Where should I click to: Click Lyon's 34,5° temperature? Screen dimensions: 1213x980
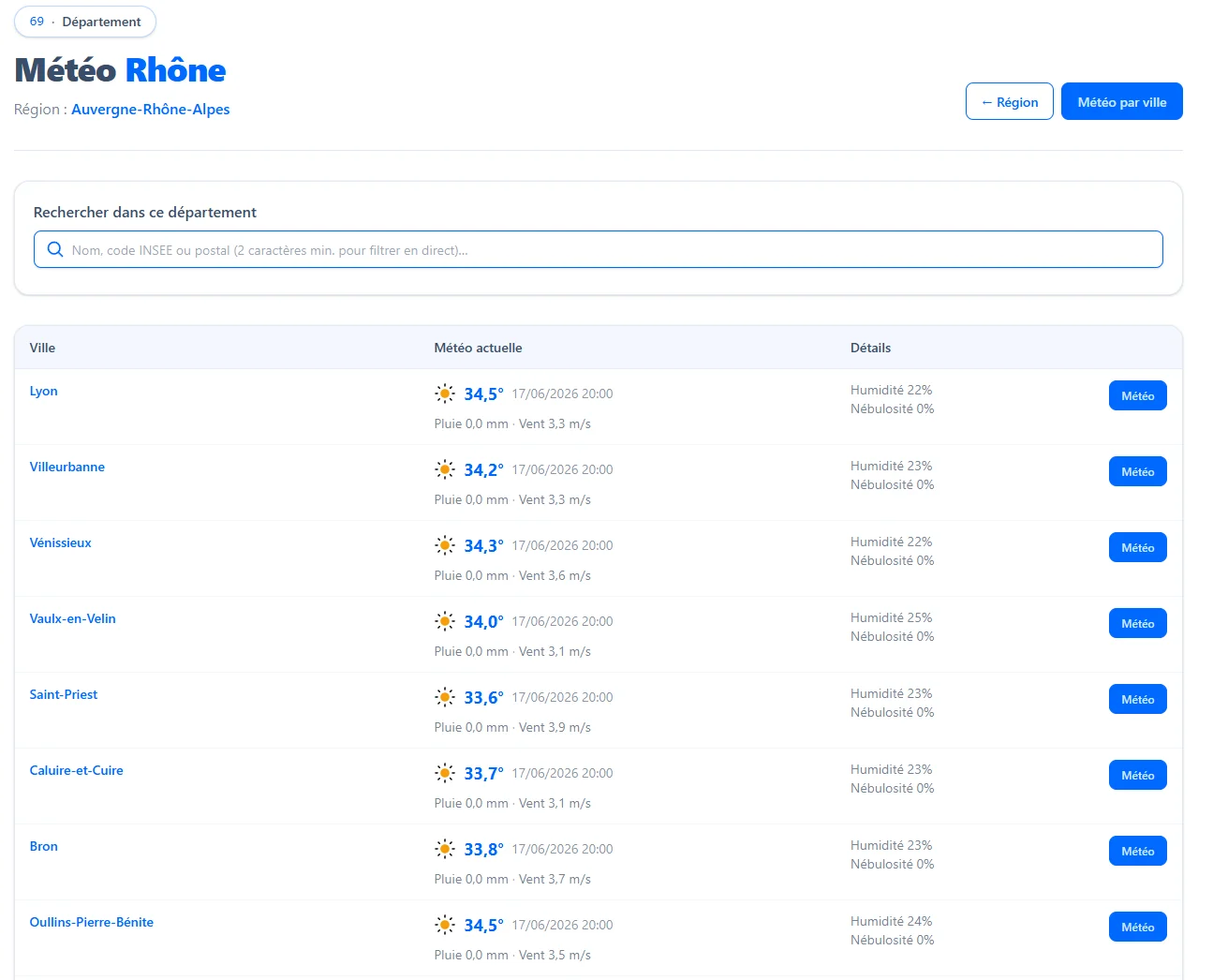(x=484, y=394)
